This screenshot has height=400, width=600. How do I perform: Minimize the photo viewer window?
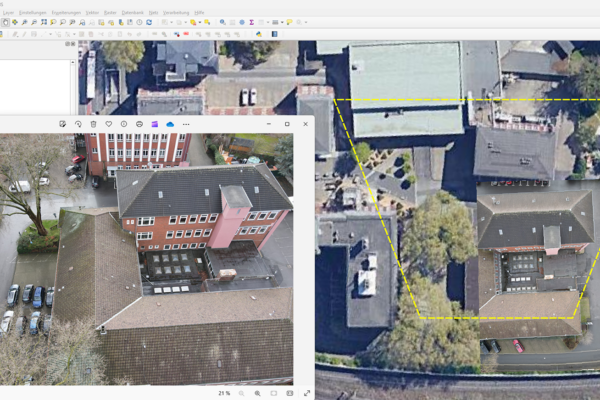pyautogui.click(x=269, y=124)
